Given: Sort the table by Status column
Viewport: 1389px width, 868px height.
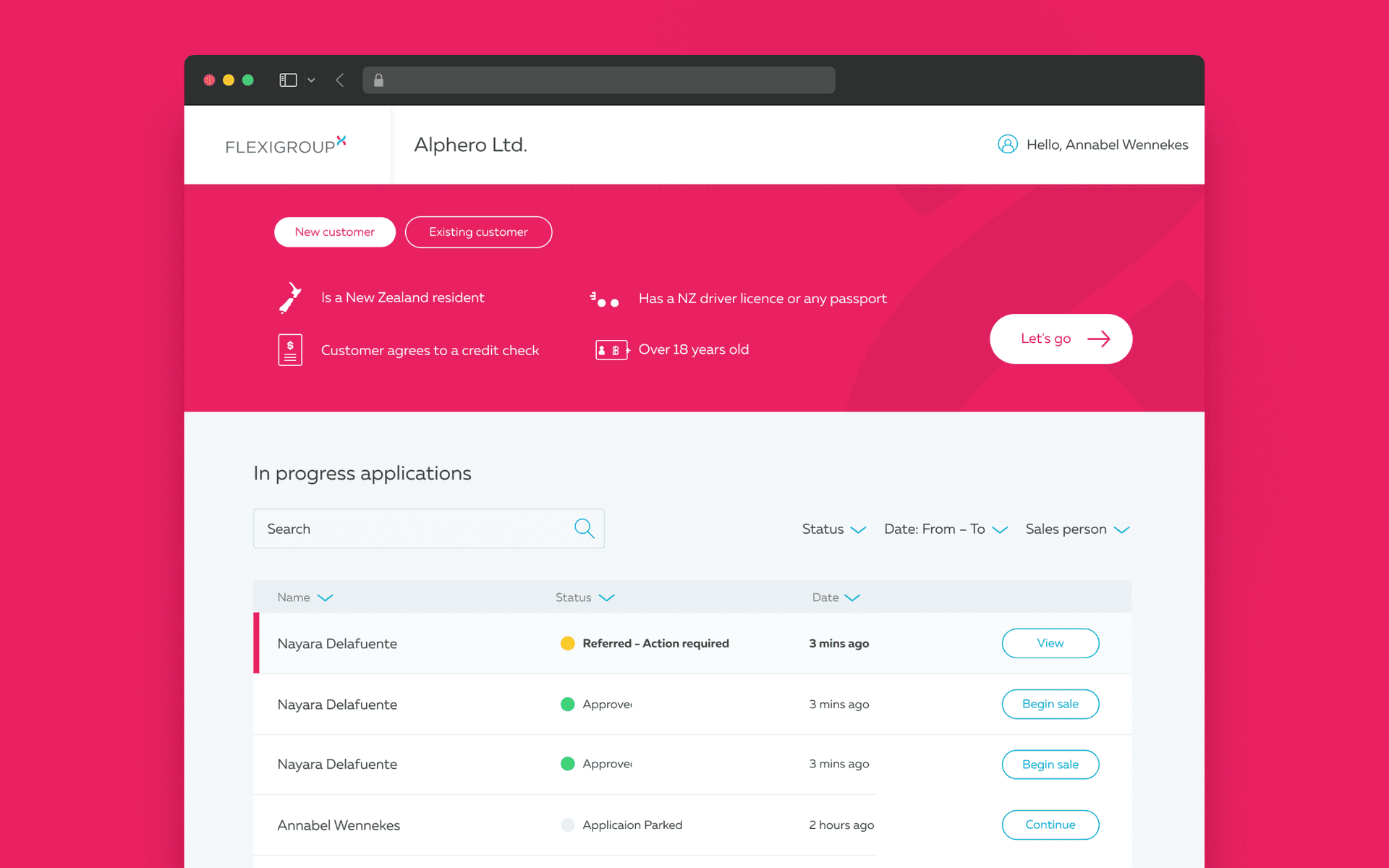Looking at the screenshot, I should (585, 597).
